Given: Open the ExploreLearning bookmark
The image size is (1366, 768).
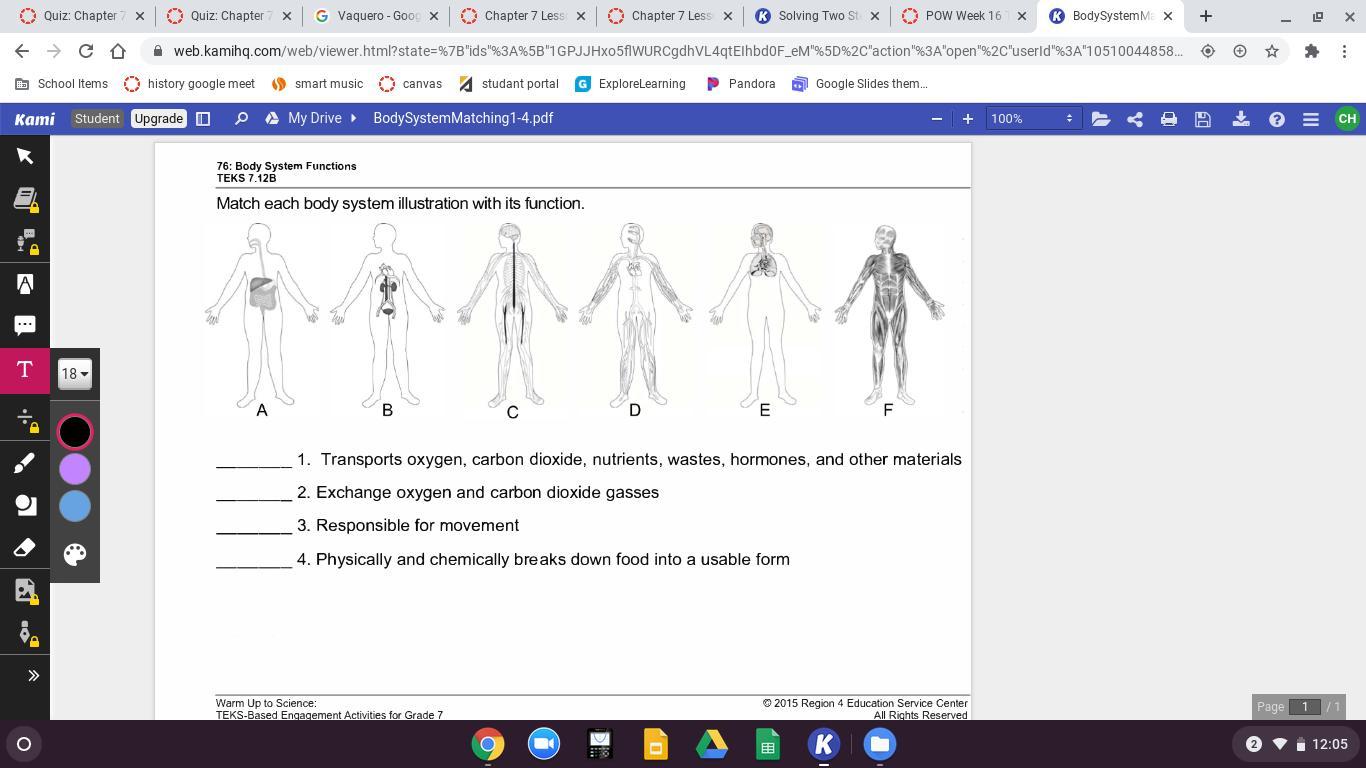Looking at the screenshot, I should point(631,84).
